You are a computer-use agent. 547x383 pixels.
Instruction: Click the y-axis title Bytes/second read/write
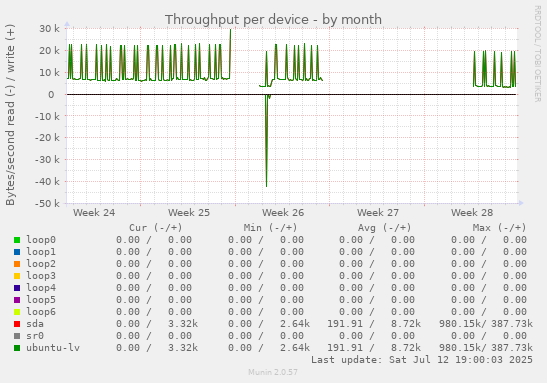(x=10, y=115)
